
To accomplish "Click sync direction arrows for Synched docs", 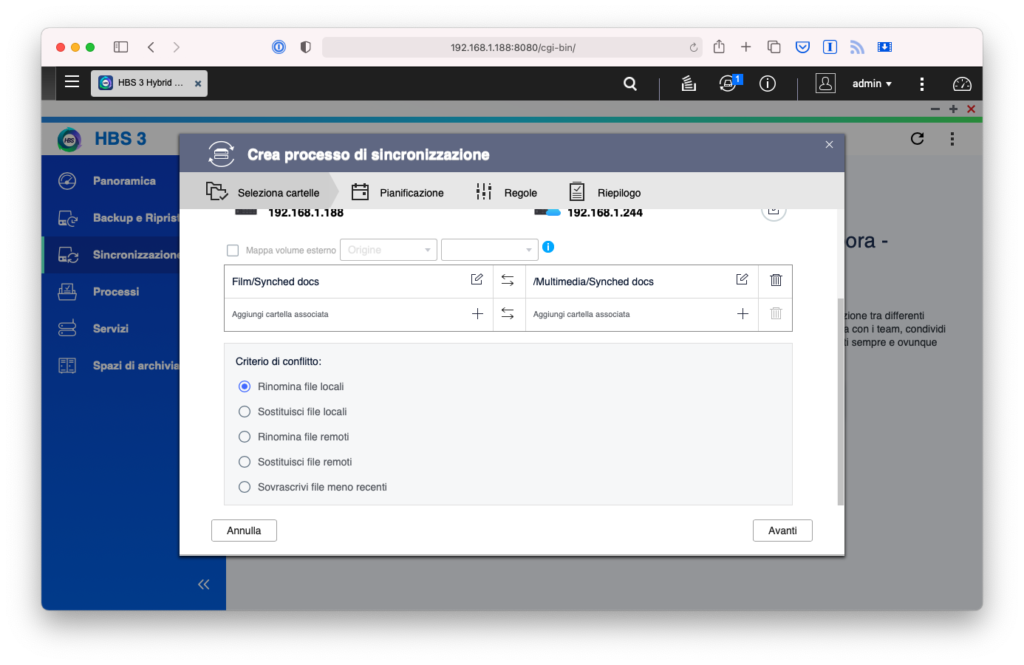I will [x=508, y=281].
